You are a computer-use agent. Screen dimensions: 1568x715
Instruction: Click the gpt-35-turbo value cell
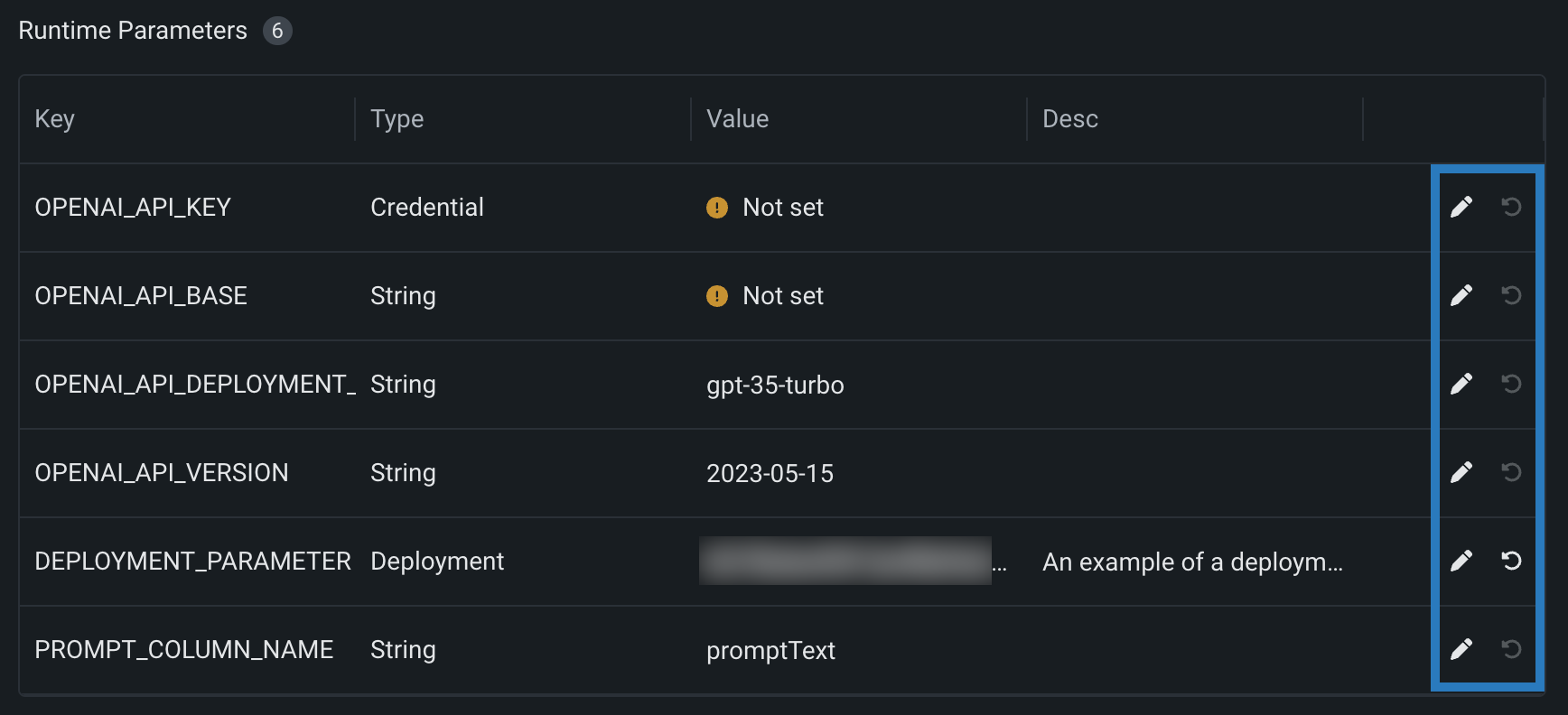[x=775, y=385]
